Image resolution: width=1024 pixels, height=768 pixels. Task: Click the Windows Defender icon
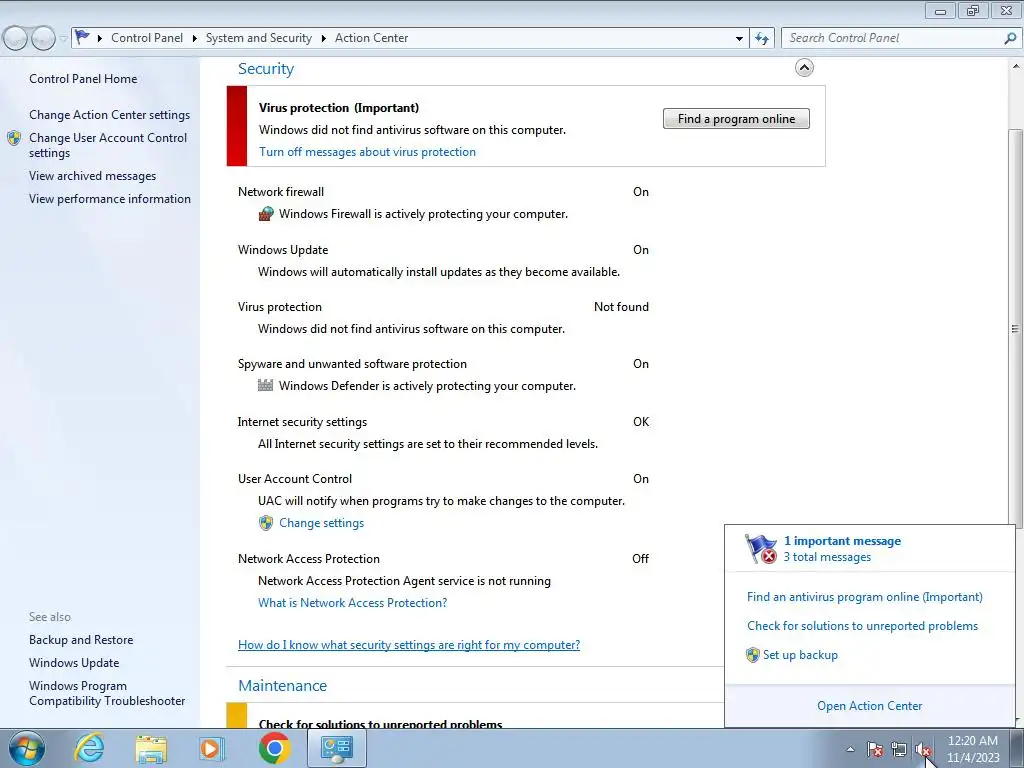tap(265, 385)
